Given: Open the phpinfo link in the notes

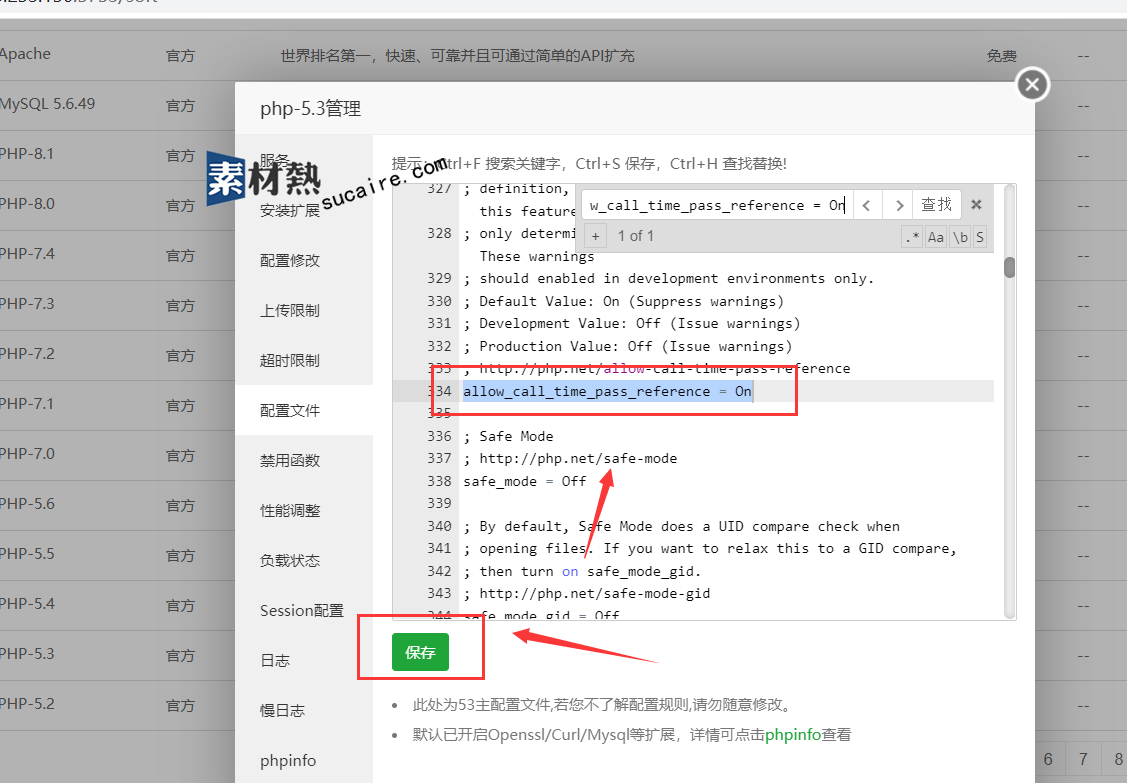Looking at the screenshot, I should point(793,735).
